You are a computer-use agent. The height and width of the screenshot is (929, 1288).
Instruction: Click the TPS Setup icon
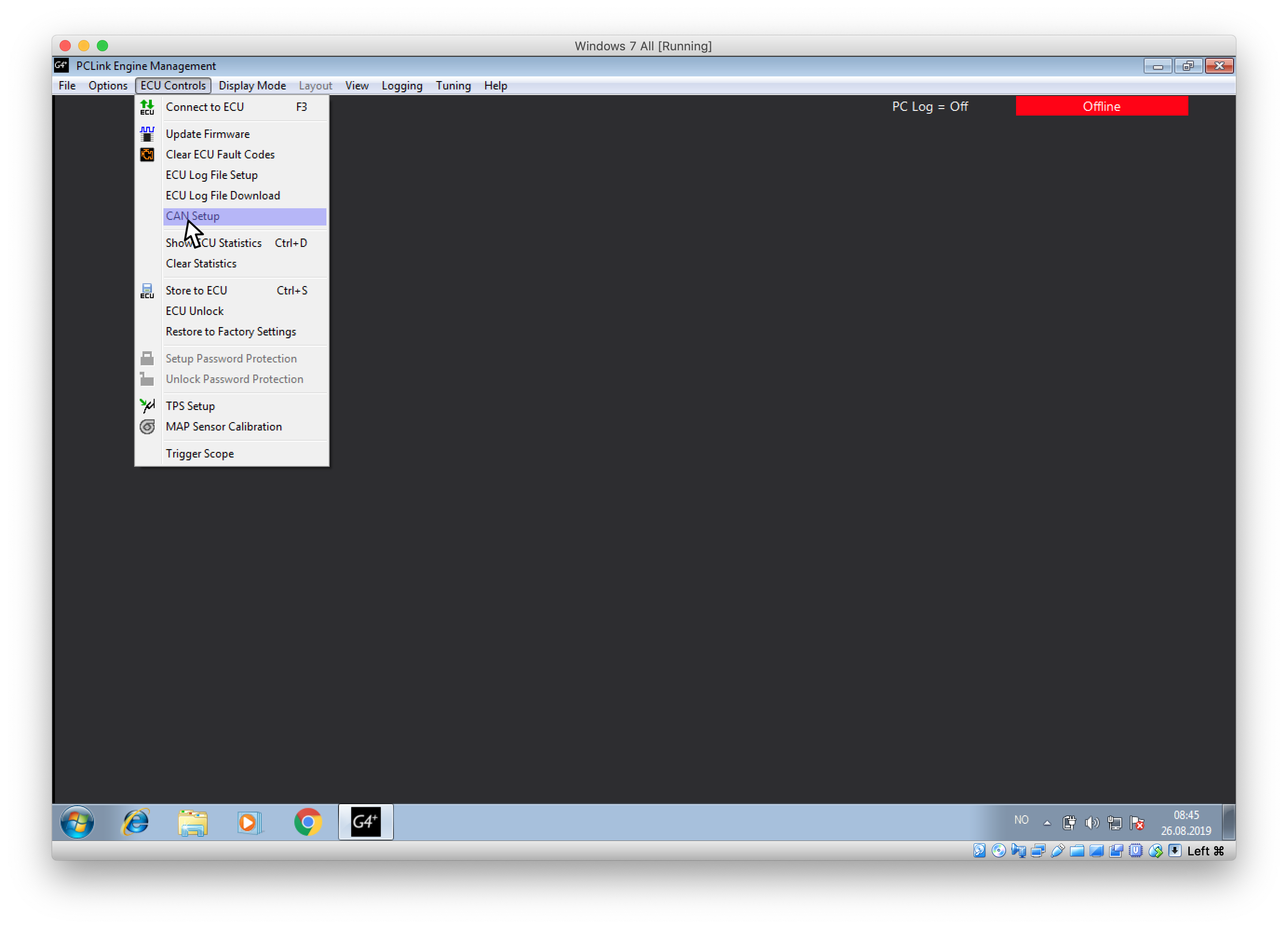[x=147, y=406]
